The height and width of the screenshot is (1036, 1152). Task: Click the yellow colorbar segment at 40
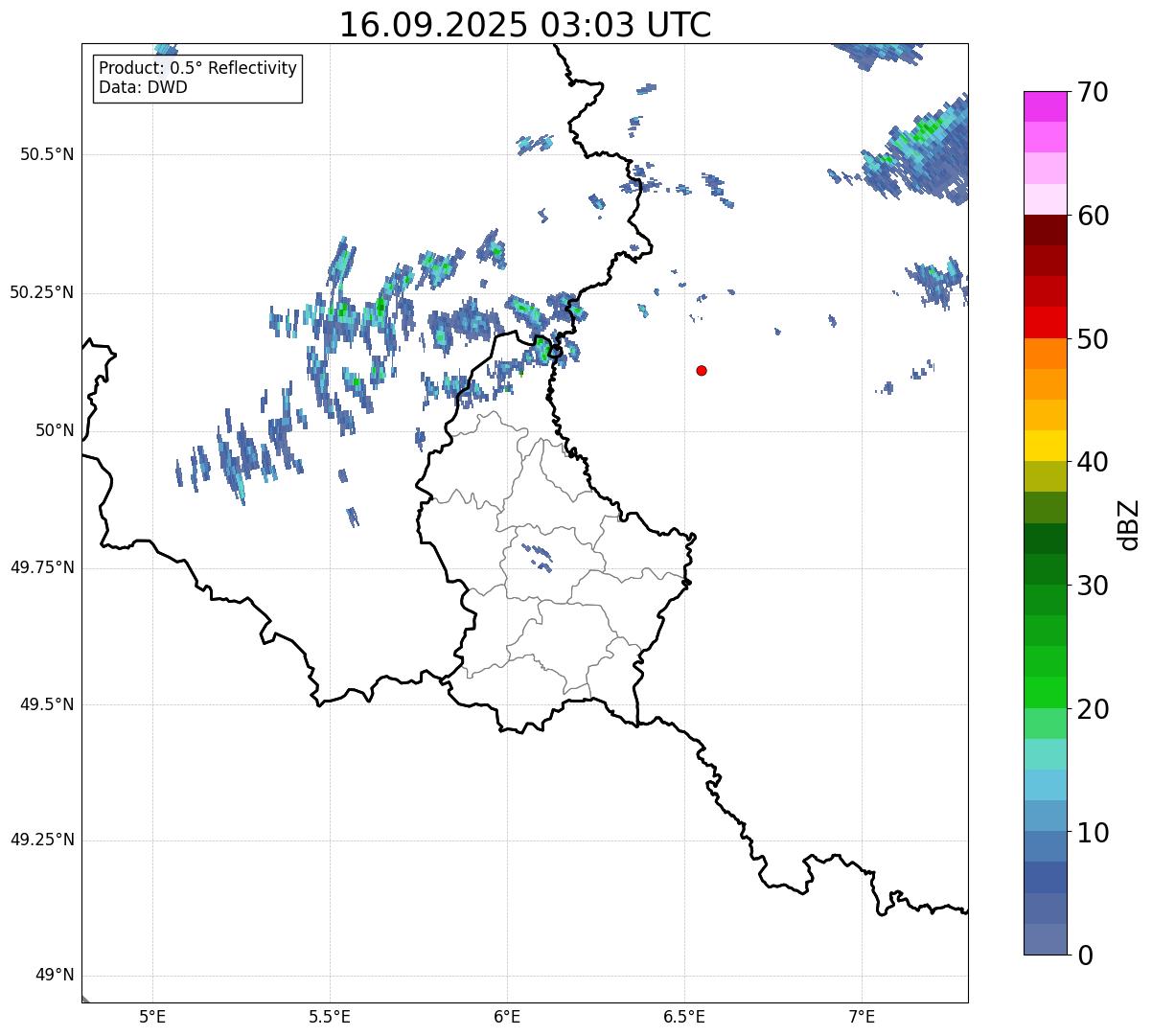[1045, 446]
